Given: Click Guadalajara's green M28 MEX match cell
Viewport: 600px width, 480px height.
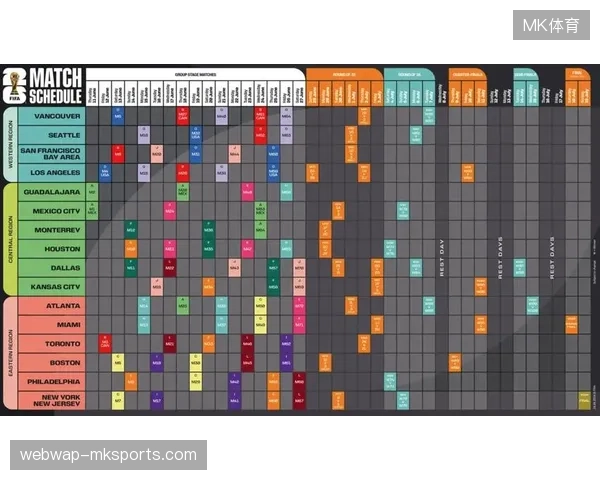Looking at the screenshot, I should [x=183, y=192].
